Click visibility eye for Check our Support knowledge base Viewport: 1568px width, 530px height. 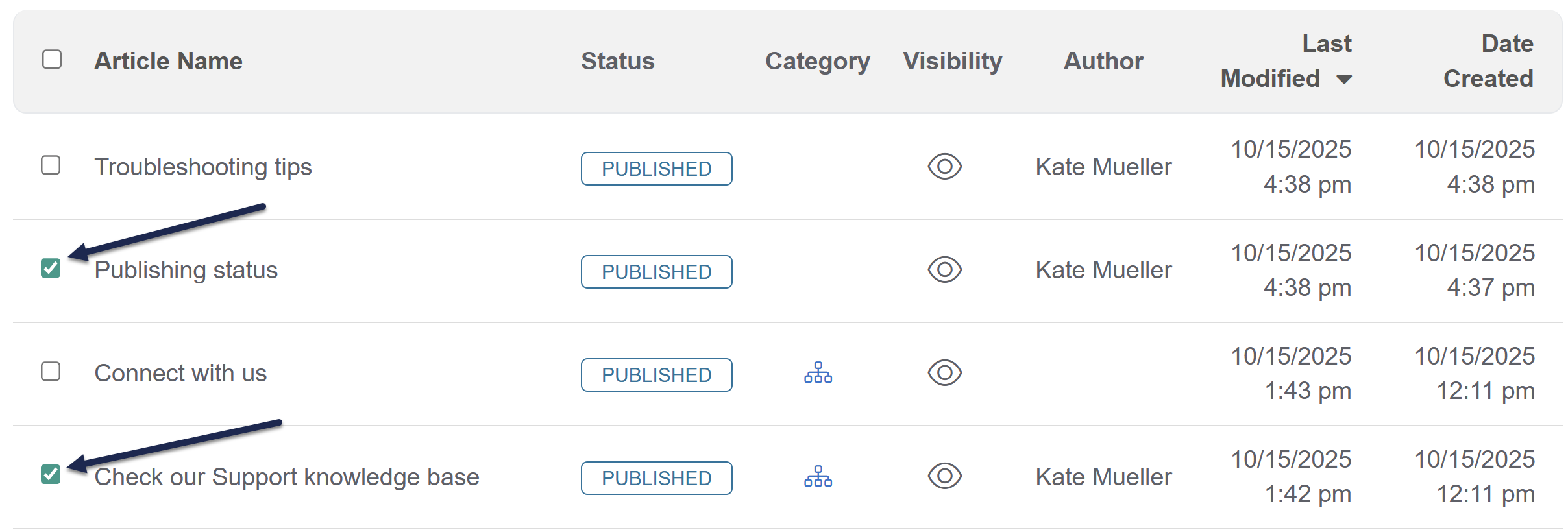pos(944,476)
